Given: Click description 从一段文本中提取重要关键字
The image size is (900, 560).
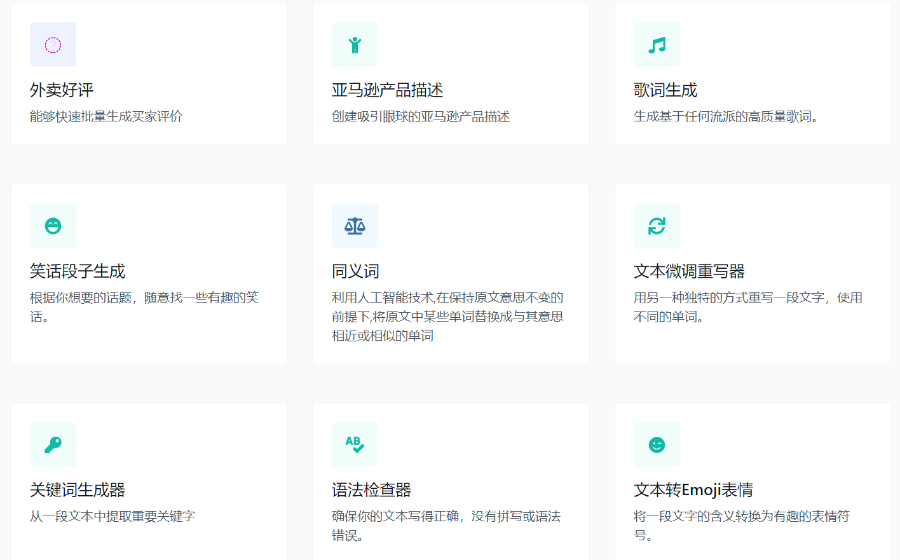Looking at the screenshot, I should coord(112,516).
